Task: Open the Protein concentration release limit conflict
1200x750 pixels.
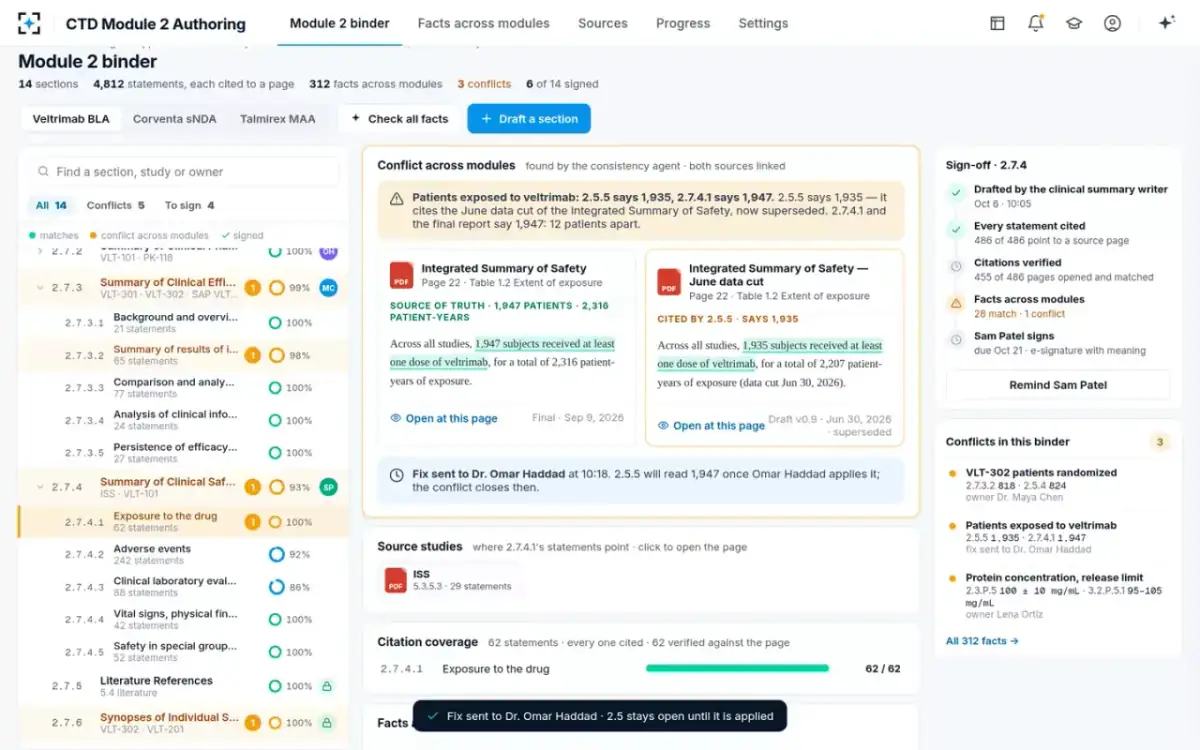Action: 1058,597
